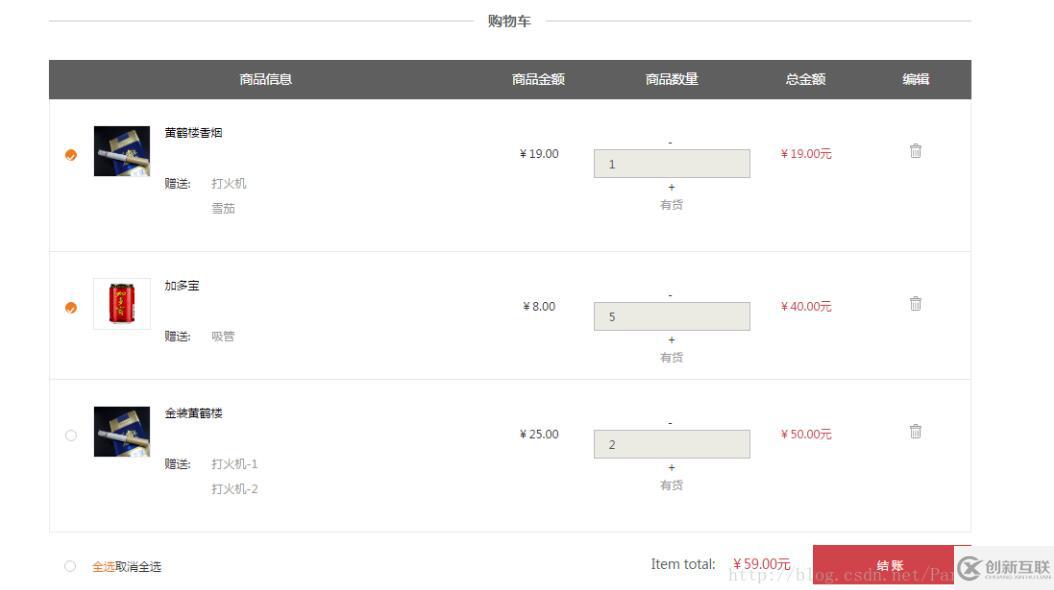Click the 黄鹤楼香烟 quantity input field
Image resolution: width=1054 pixels, height=590 pixels.
tap(671, 164)
